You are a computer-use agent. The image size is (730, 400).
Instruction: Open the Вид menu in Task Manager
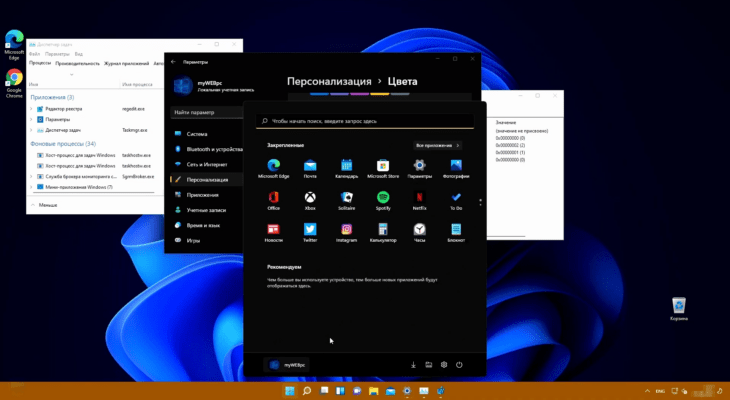point(79,54)
